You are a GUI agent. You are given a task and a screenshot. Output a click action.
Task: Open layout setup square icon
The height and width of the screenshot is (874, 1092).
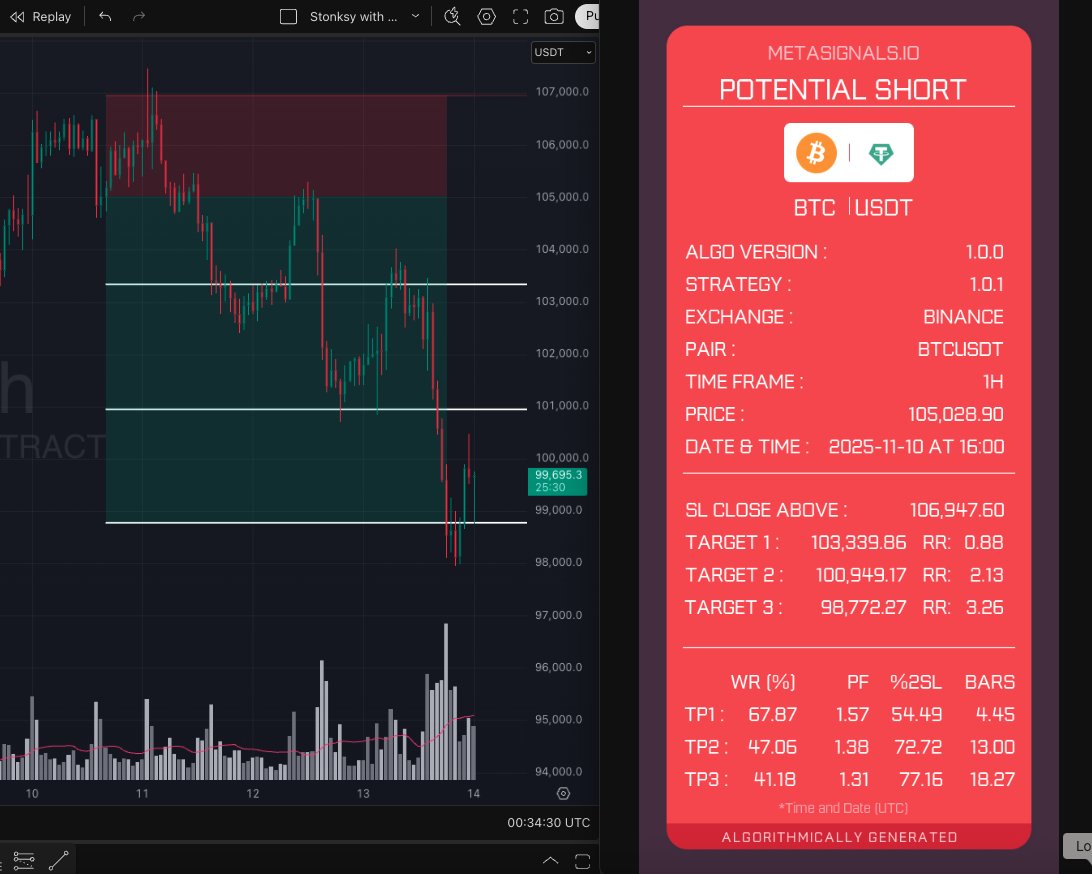(288, 17)
